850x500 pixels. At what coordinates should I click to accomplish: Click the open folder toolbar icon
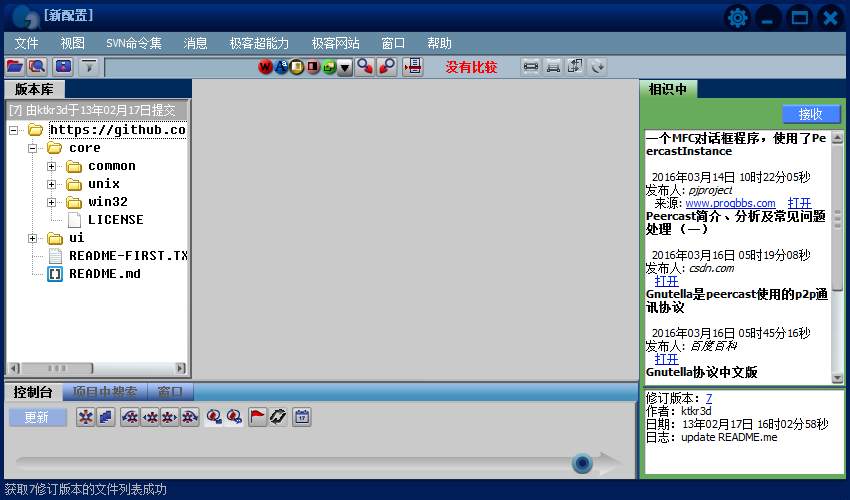[15, 67]
